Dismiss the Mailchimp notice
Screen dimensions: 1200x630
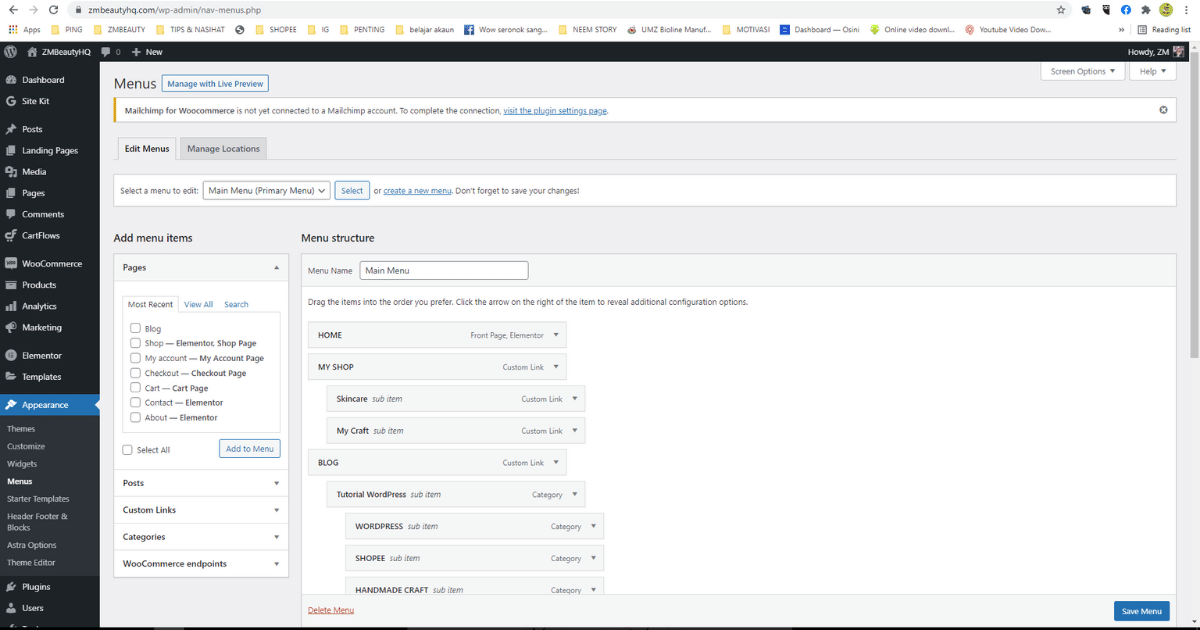[x=1163, y=110]
